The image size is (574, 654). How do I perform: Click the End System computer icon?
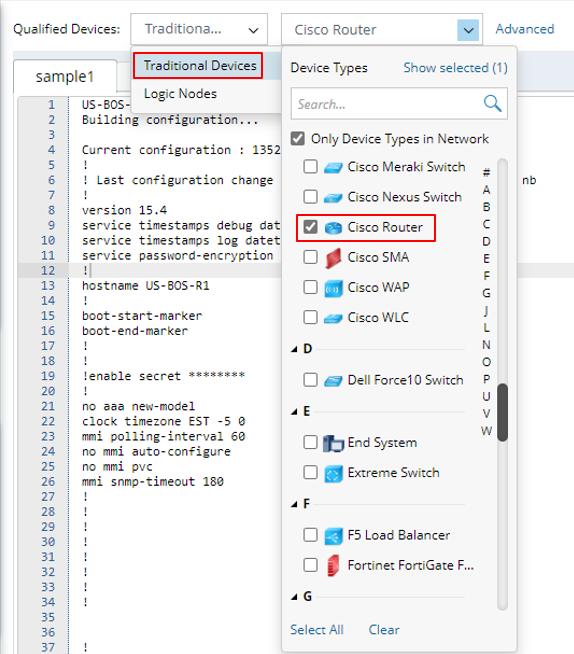tap(333, 443)
